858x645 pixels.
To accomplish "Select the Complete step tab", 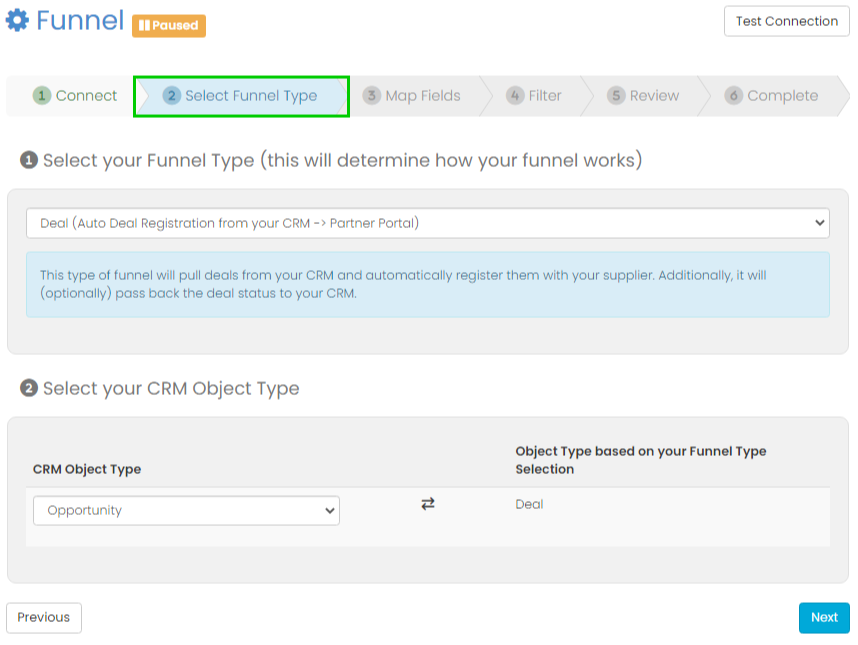I will 772,96.
